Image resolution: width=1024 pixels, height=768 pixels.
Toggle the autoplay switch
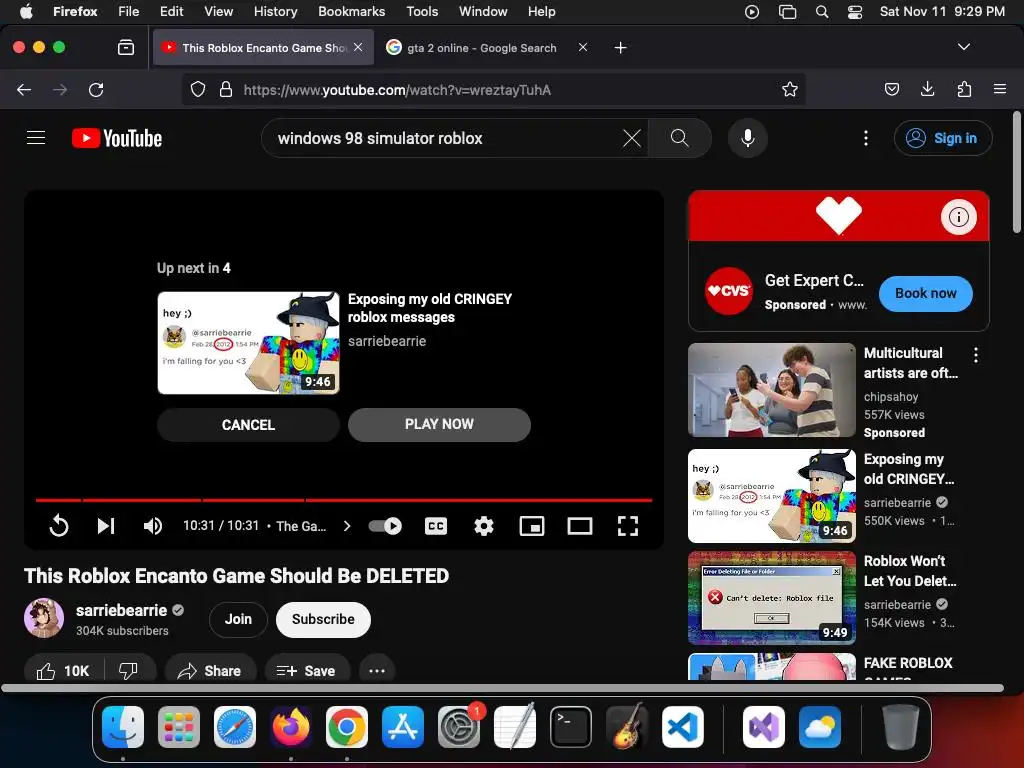tap(385, 526)
